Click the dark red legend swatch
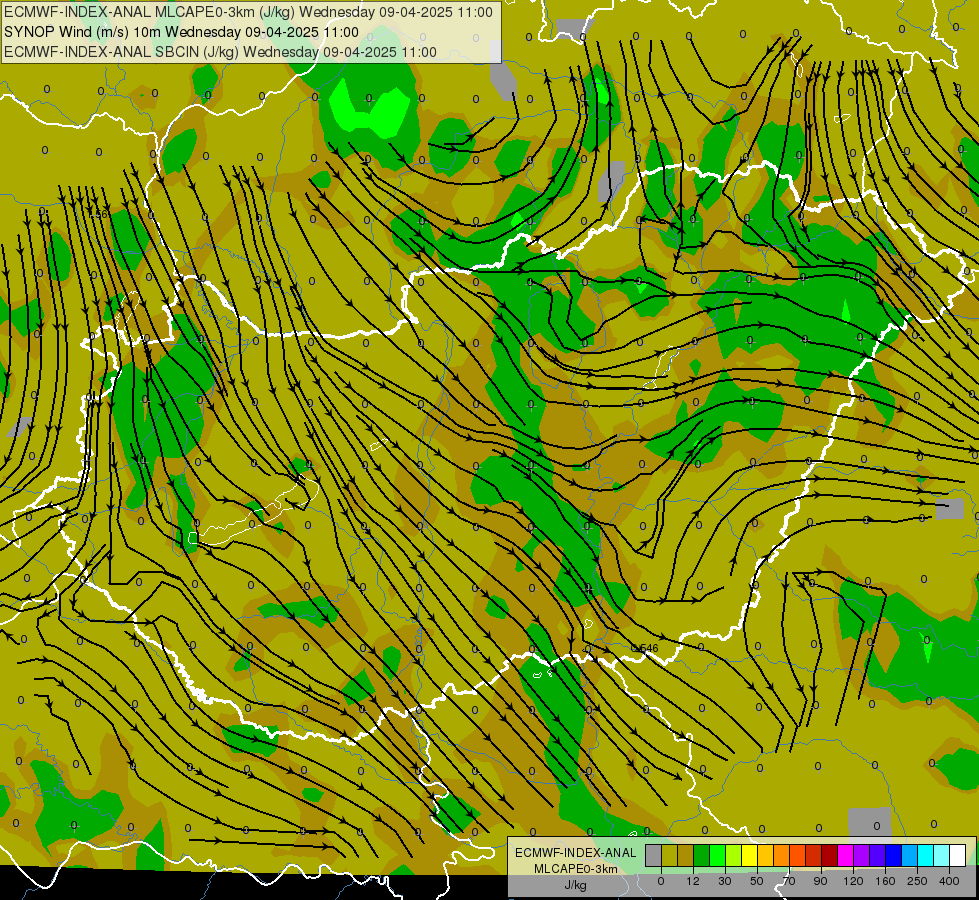This screenshot has width=979, height=900. [x=830, y=856]
